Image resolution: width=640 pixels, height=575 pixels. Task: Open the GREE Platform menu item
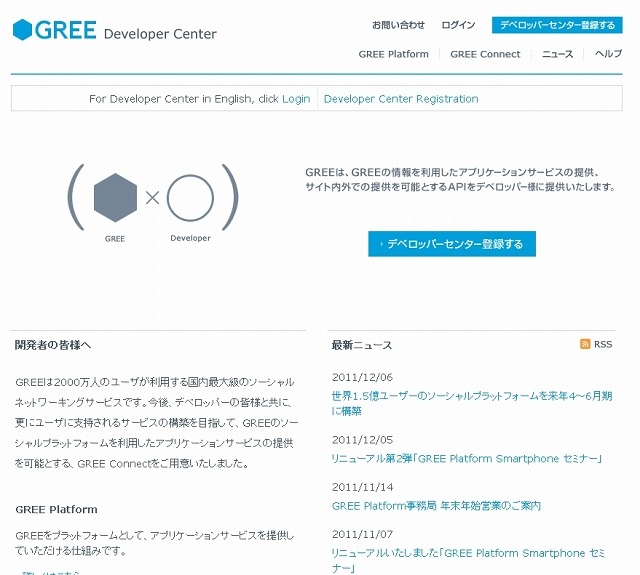coord(393,54)
